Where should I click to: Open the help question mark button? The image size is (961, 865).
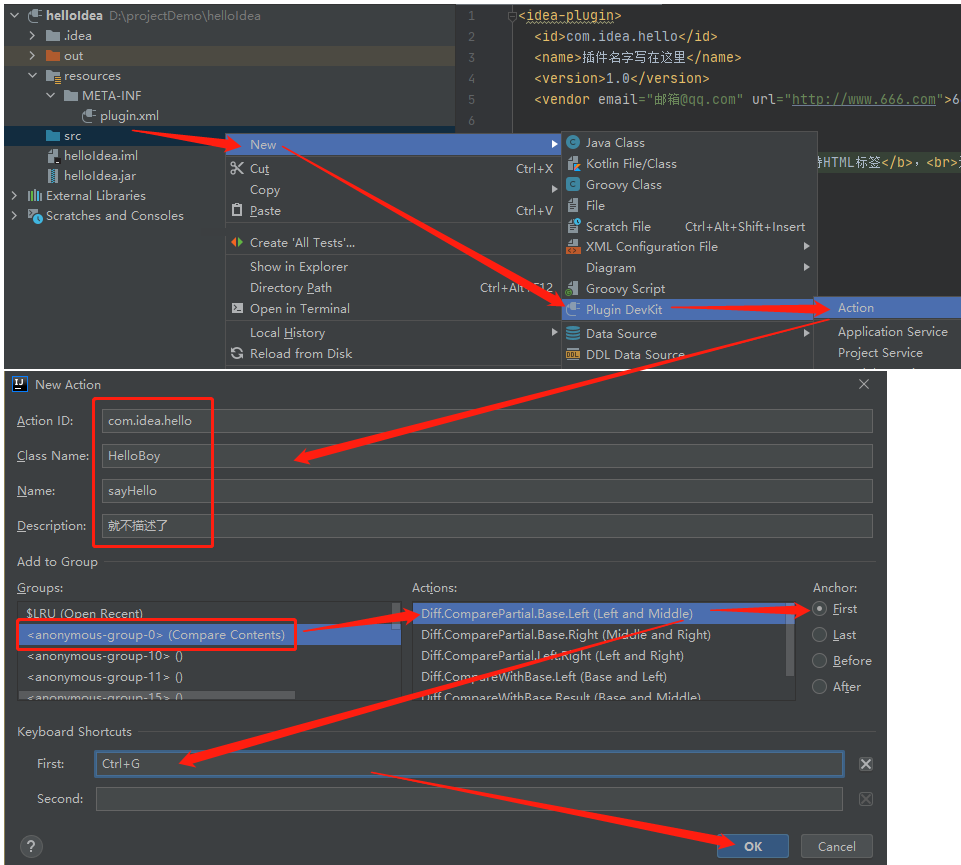tap(31, 847)
